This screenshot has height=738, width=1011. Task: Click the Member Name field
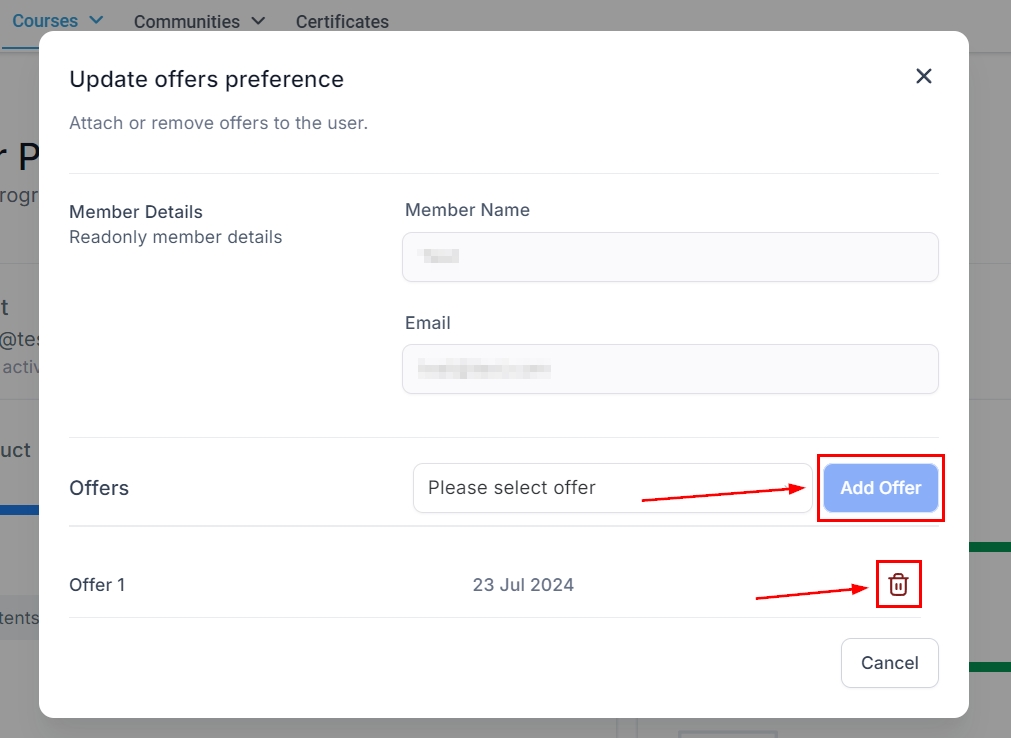[669, 257]
